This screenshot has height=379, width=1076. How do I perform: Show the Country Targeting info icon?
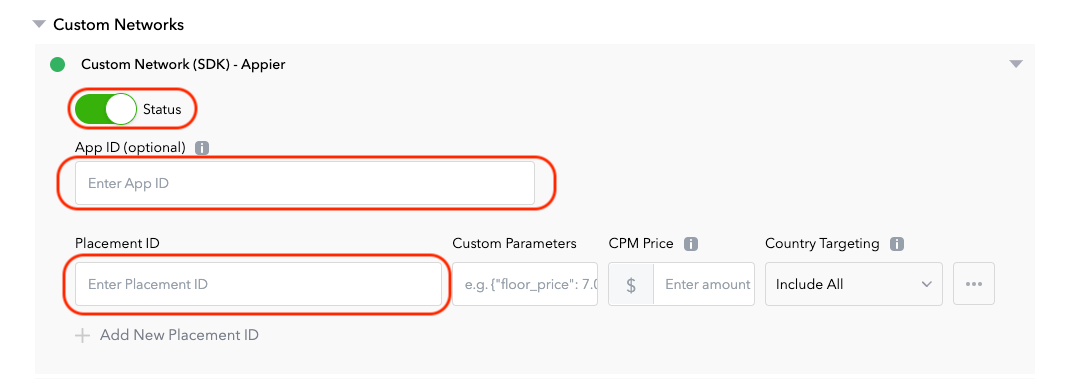tap(896, 244)
